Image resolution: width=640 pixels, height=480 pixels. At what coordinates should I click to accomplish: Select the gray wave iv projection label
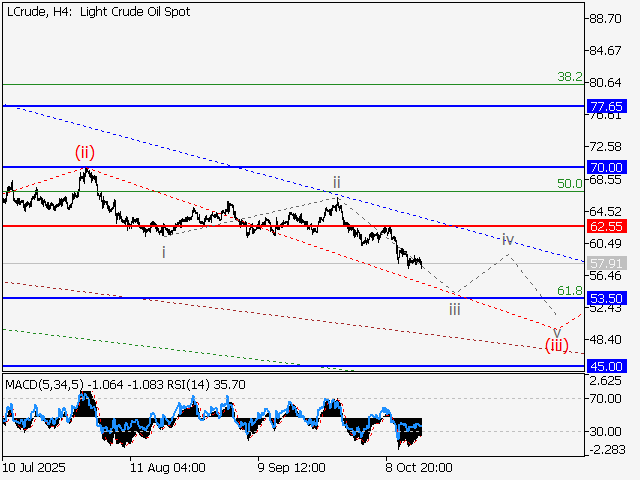coord(508,240)
